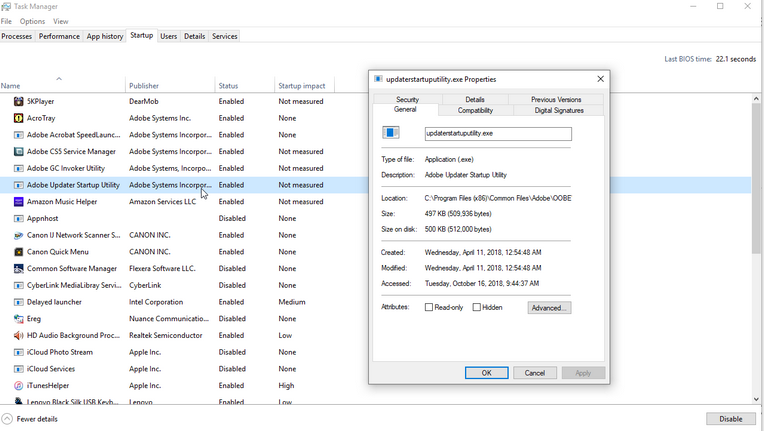
Task: Select 'DearMob' publisher cell
Action: point(144,101)
